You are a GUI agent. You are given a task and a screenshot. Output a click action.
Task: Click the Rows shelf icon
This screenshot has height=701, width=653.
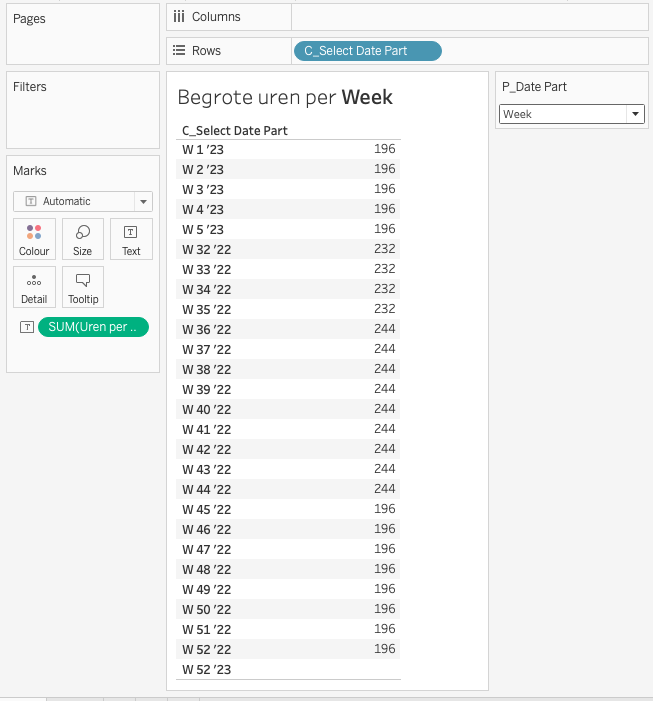click(179, 51)
